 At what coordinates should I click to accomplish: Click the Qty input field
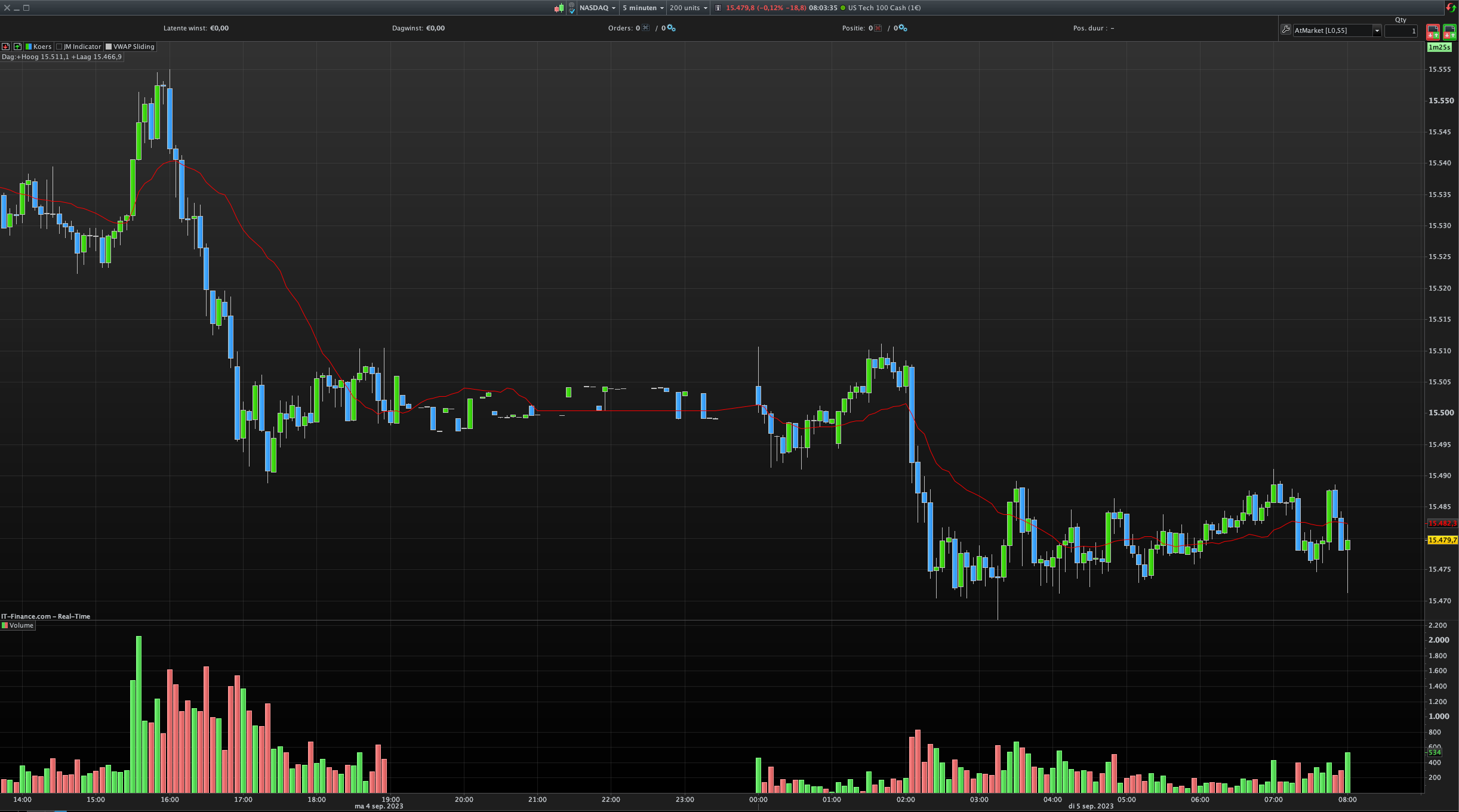coord(1400,30)
